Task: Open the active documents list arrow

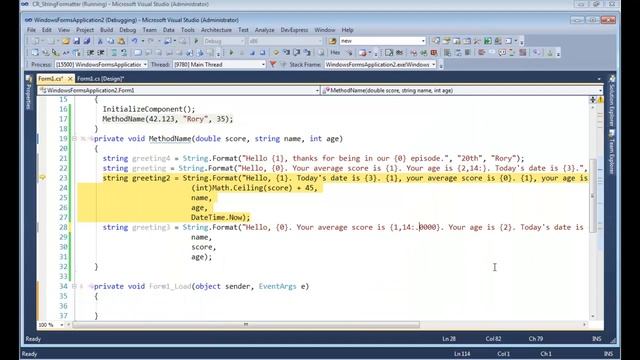Action: (599, 79)
